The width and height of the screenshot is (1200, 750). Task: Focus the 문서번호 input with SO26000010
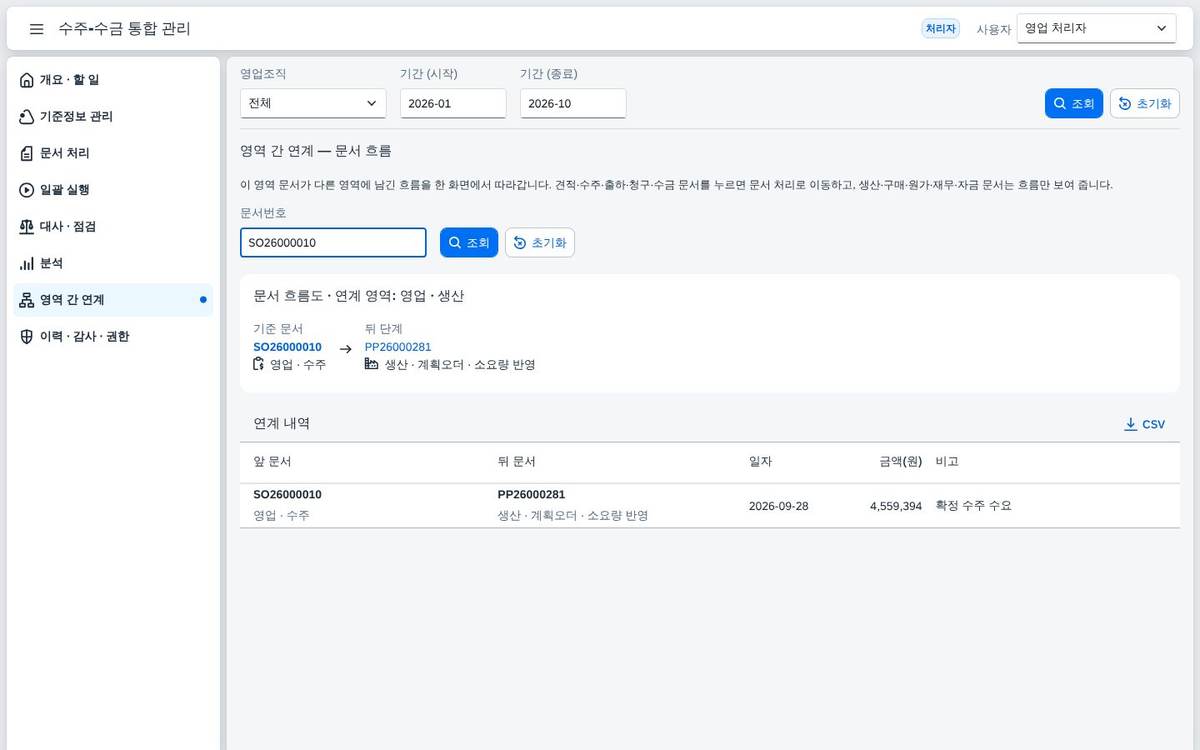pyautogui.click(x=333, y=243)
